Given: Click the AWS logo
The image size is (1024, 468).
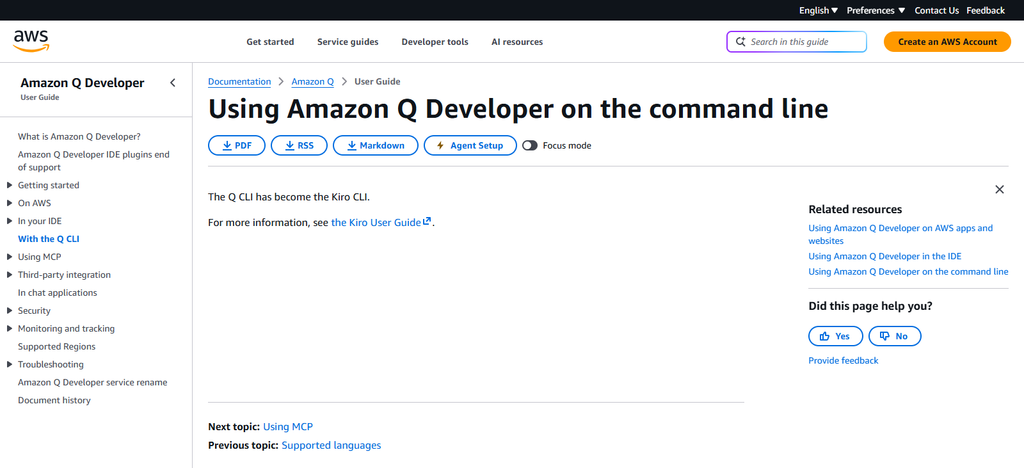Looking at the screenshot, I should (x=31, y=40).
